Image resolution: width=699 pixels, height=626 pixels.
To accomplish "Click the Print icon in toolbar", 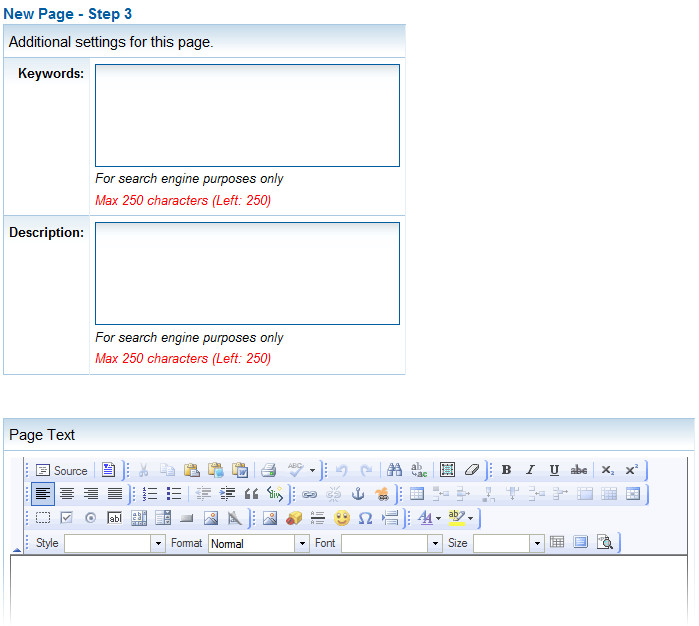I will coord(268,470).
